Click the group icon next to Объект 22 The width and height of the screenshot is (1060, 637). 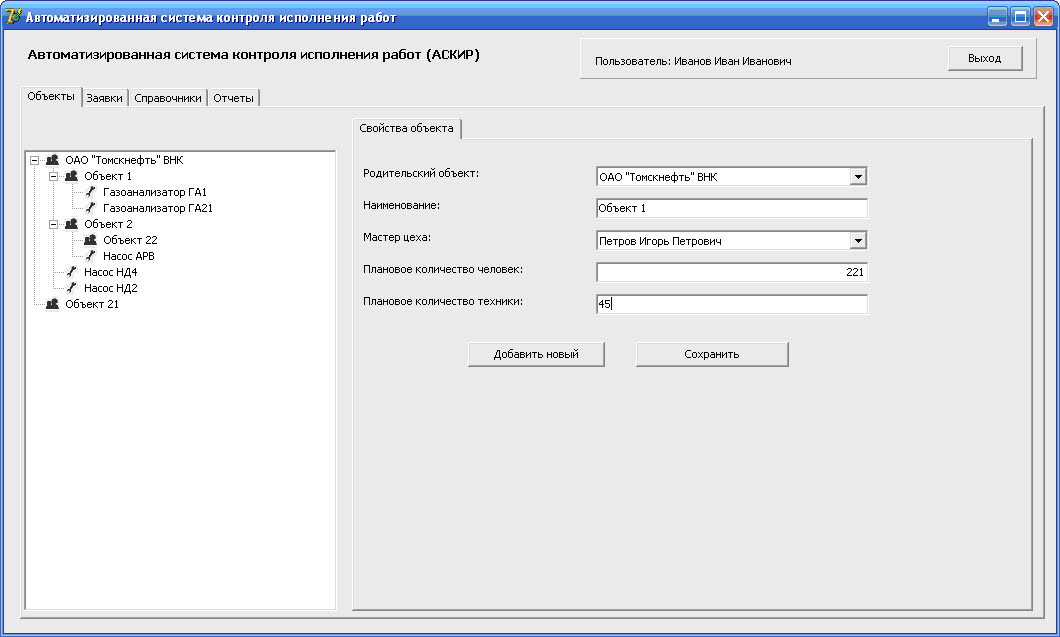click(90, 240)
